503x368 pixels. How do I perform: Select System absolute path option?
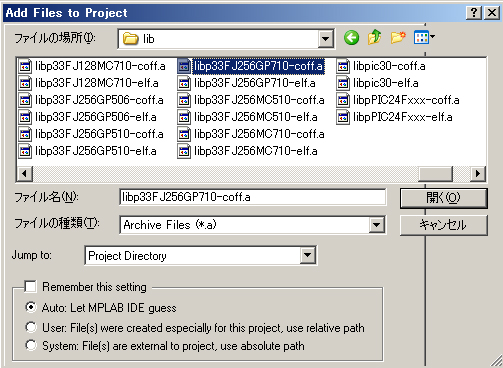coord(31,345)
